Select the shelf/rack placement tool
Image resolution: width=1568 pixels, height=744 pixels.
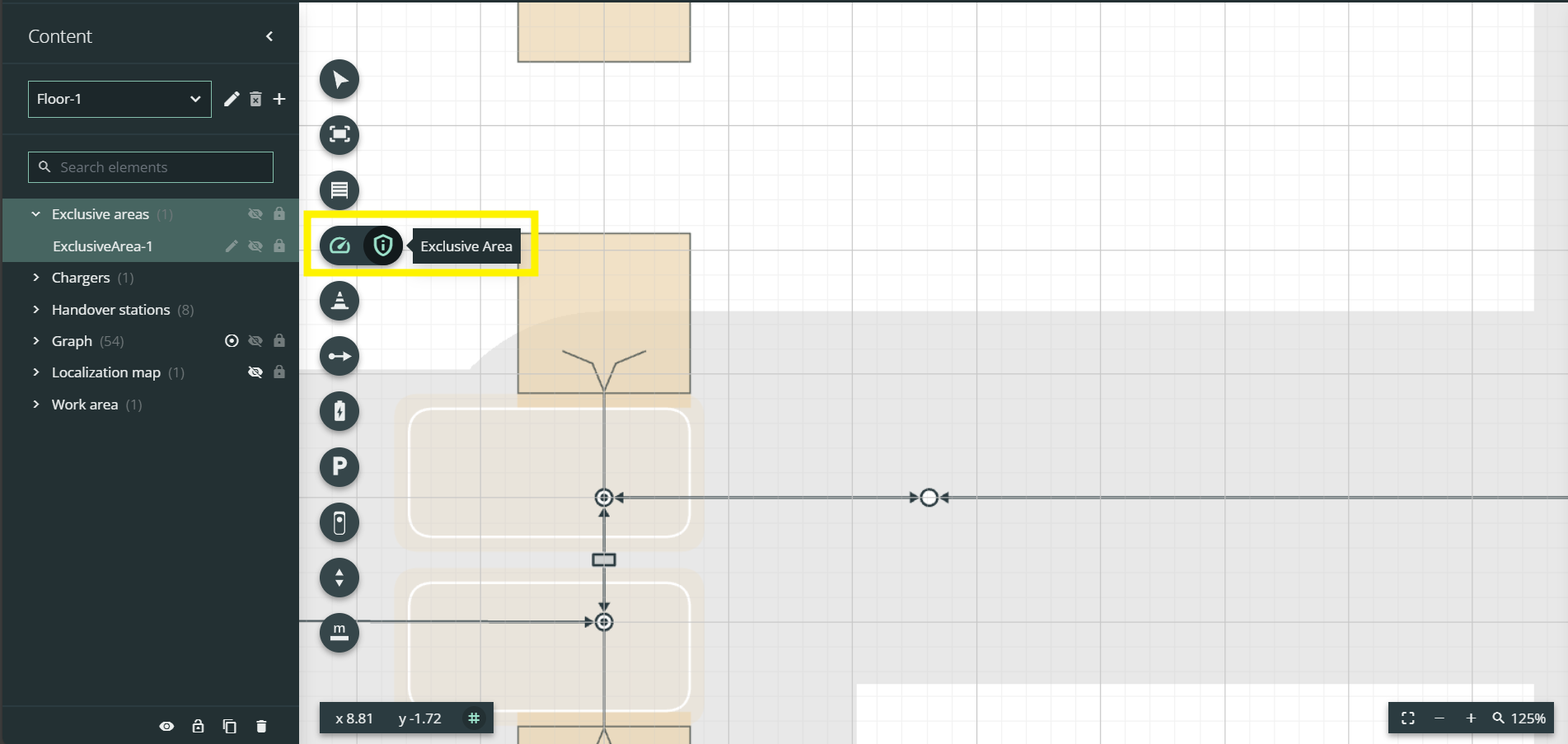click(x=339, y=190)
